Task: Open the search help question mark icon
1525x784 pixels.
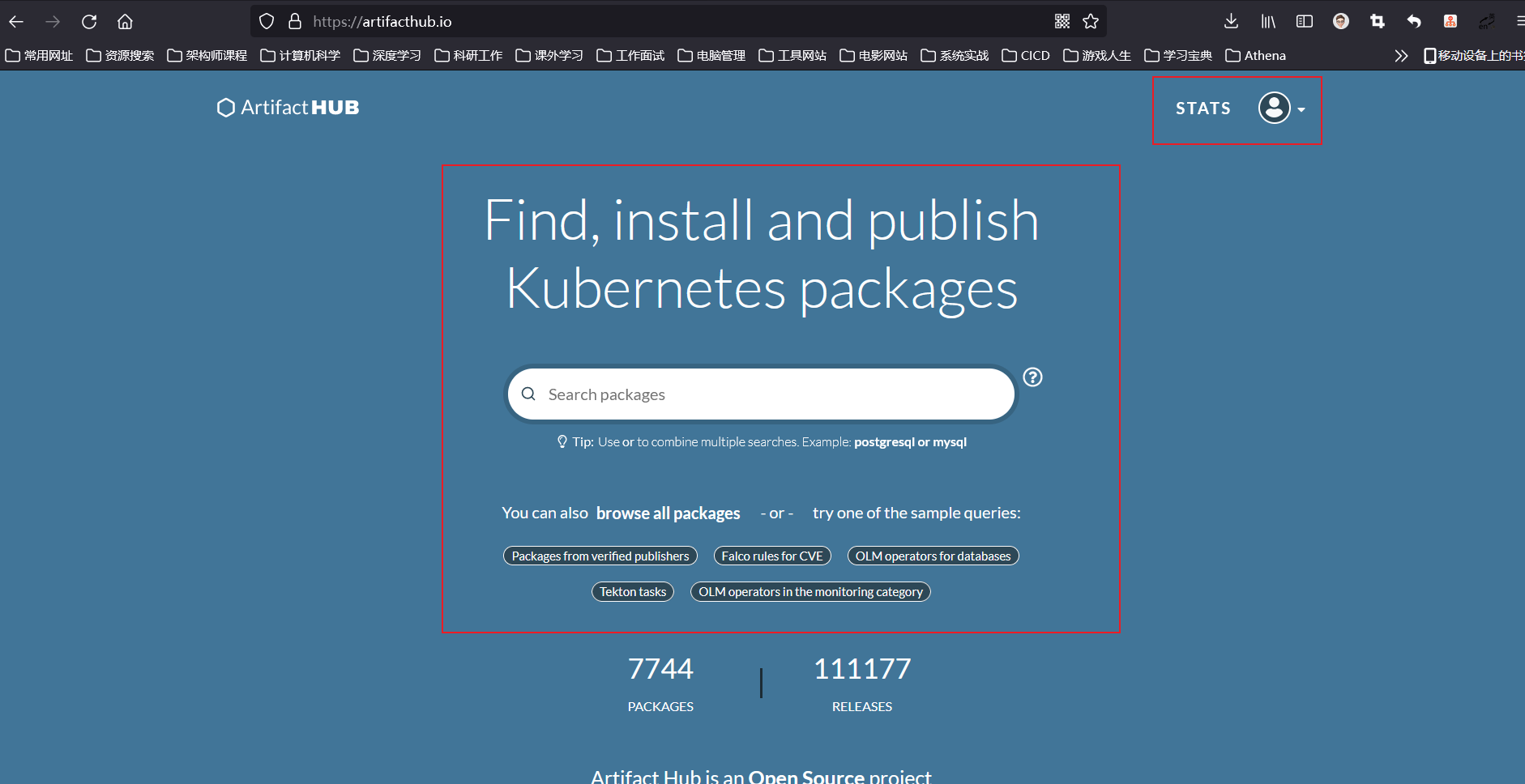Action: [x=1032, y=377]
